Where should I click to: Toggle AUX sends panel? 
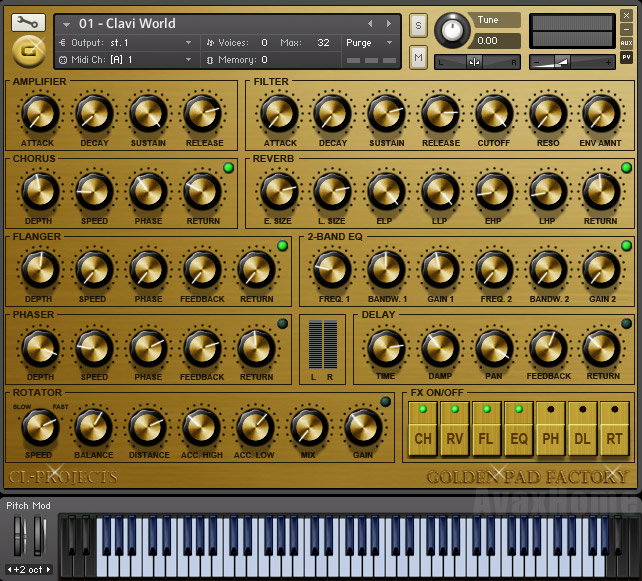(x=626, y=43)
